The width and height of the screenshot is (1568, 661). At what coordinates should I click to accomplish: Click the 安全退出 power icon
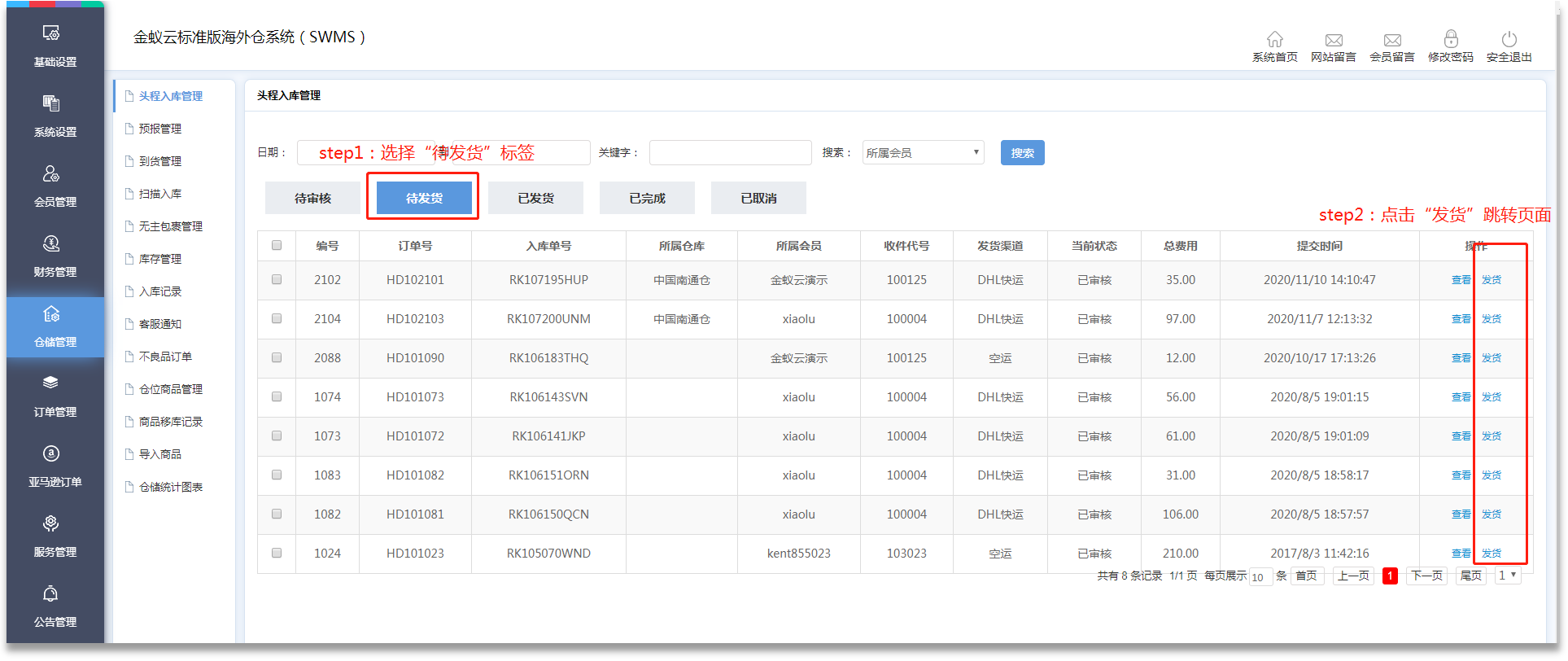point(1509,40)
